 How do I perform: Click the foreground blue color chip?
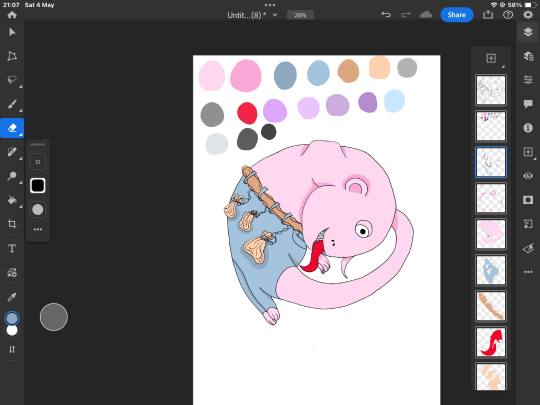pos(12,318)
